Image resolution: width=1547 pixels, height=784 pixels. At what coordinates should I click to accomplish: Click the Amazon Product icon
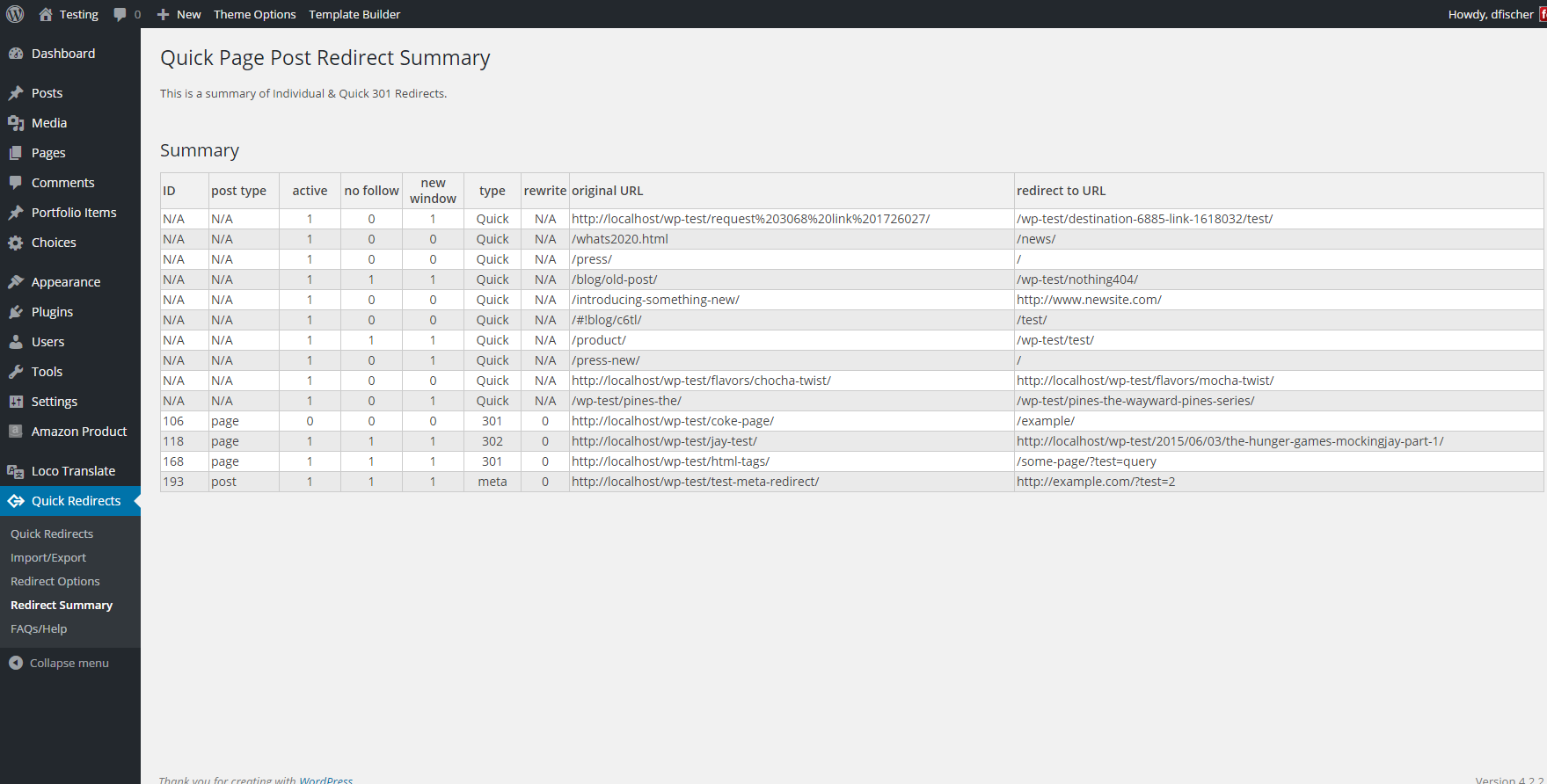(x=16, y=432)
